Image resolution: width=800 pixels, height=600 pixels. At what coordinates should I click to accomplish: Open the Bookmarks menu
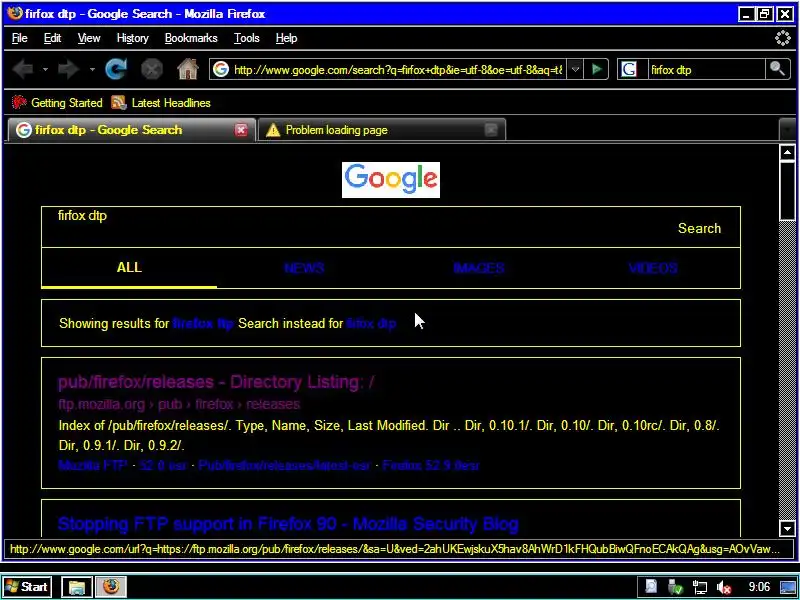191,38
